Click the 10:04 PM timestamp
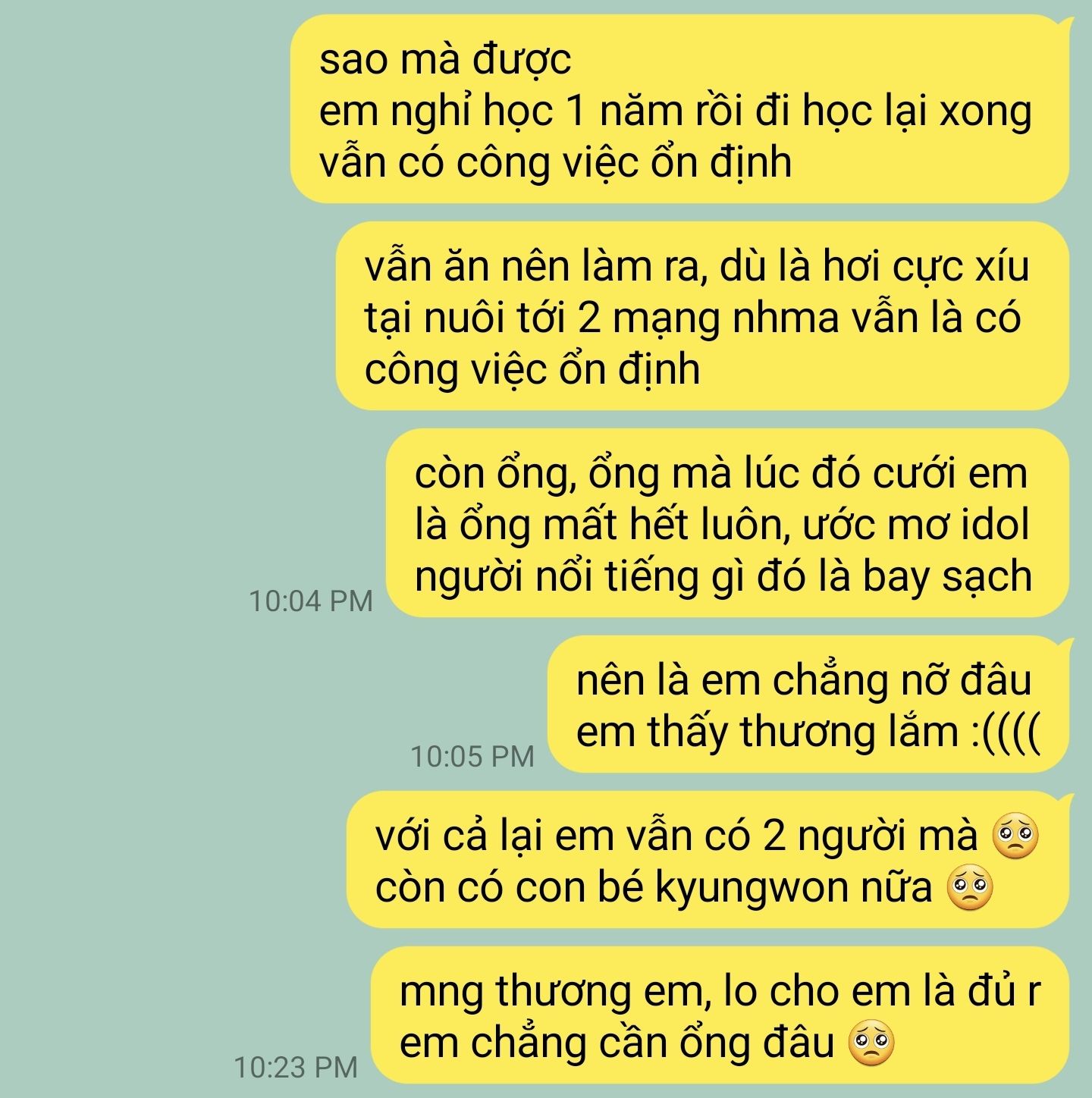The height and width of the screenshot is (1098, 1092). (311, 601)
